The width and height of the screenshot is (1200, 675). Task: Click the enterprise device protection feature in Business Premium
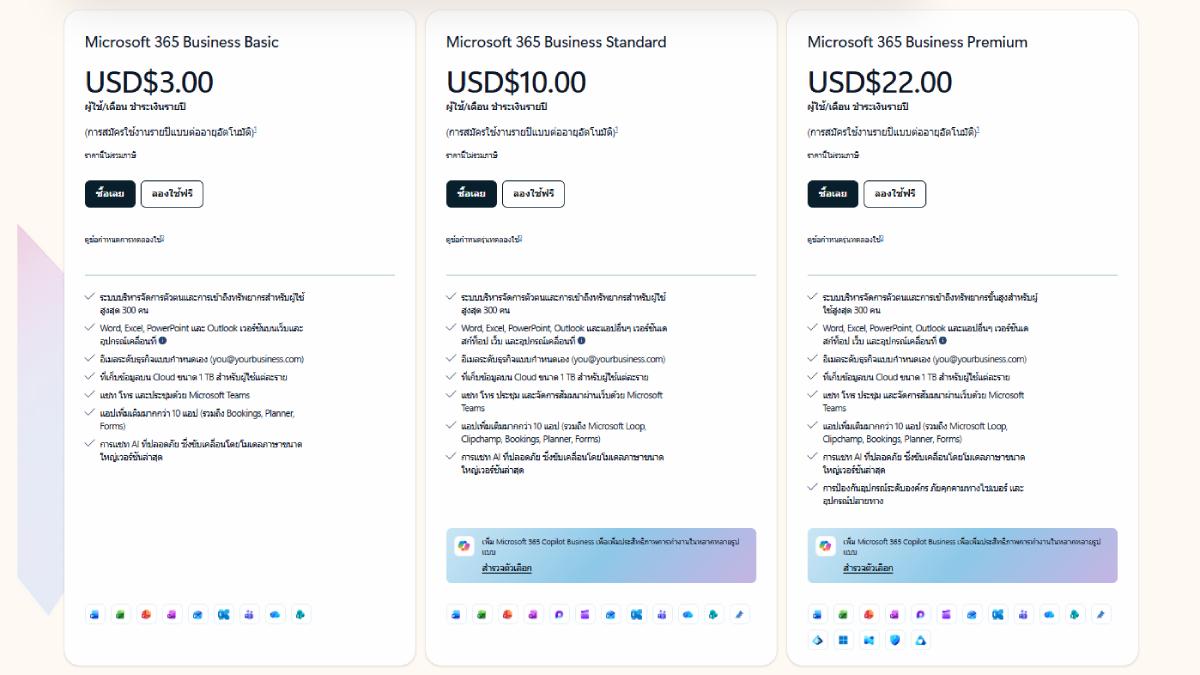coord(923,493)
